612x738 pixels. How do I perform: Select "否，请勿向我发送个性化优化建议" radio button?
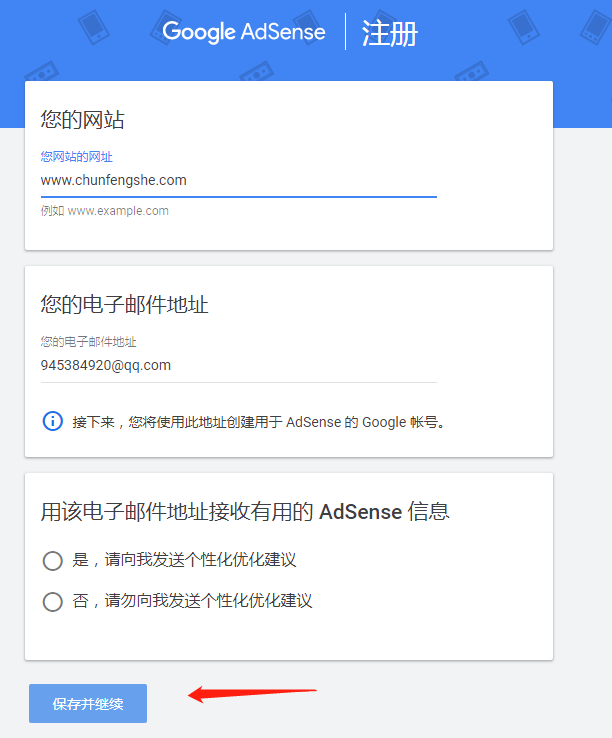coord(53,602)
